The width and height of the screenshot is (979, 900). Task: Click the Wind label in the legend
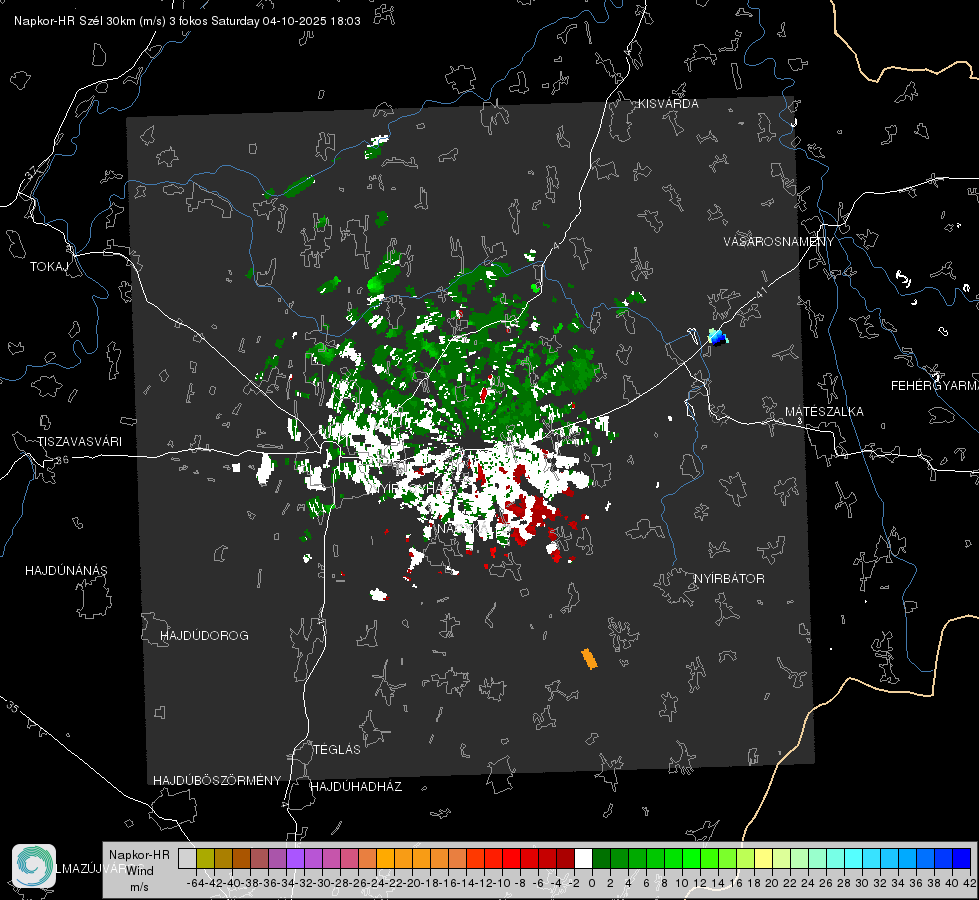coord(140,871)
